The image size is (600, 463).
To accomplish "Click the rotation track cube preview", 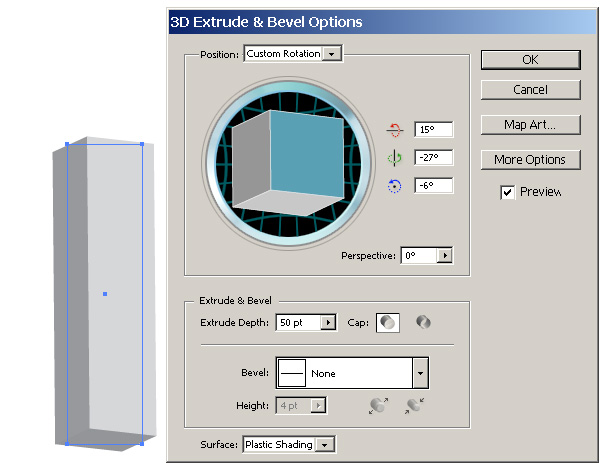I will (288, 163).
